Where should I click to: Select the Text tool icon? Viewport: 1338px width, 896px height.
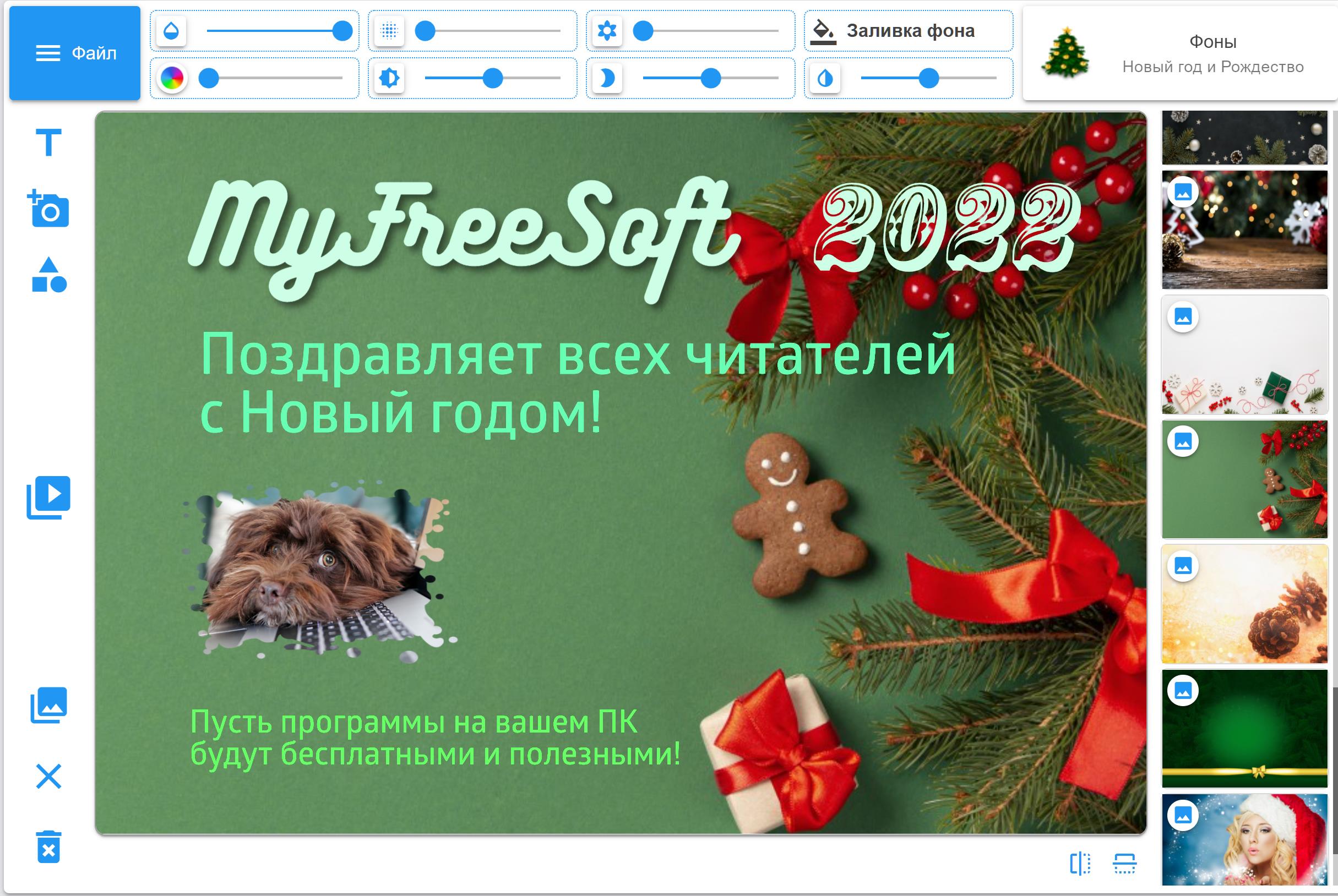pyautogui.click(x=48, y=143)
